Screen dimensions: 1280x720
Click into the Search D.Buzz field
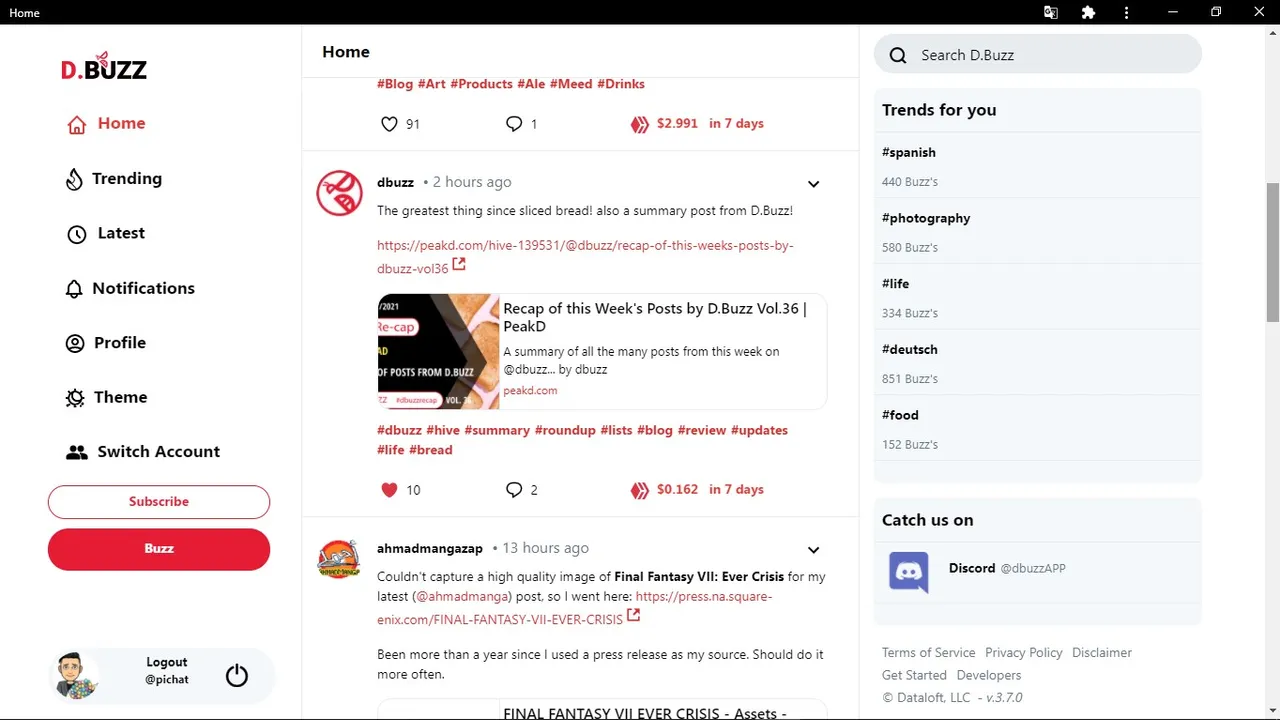click(1038, 55)
